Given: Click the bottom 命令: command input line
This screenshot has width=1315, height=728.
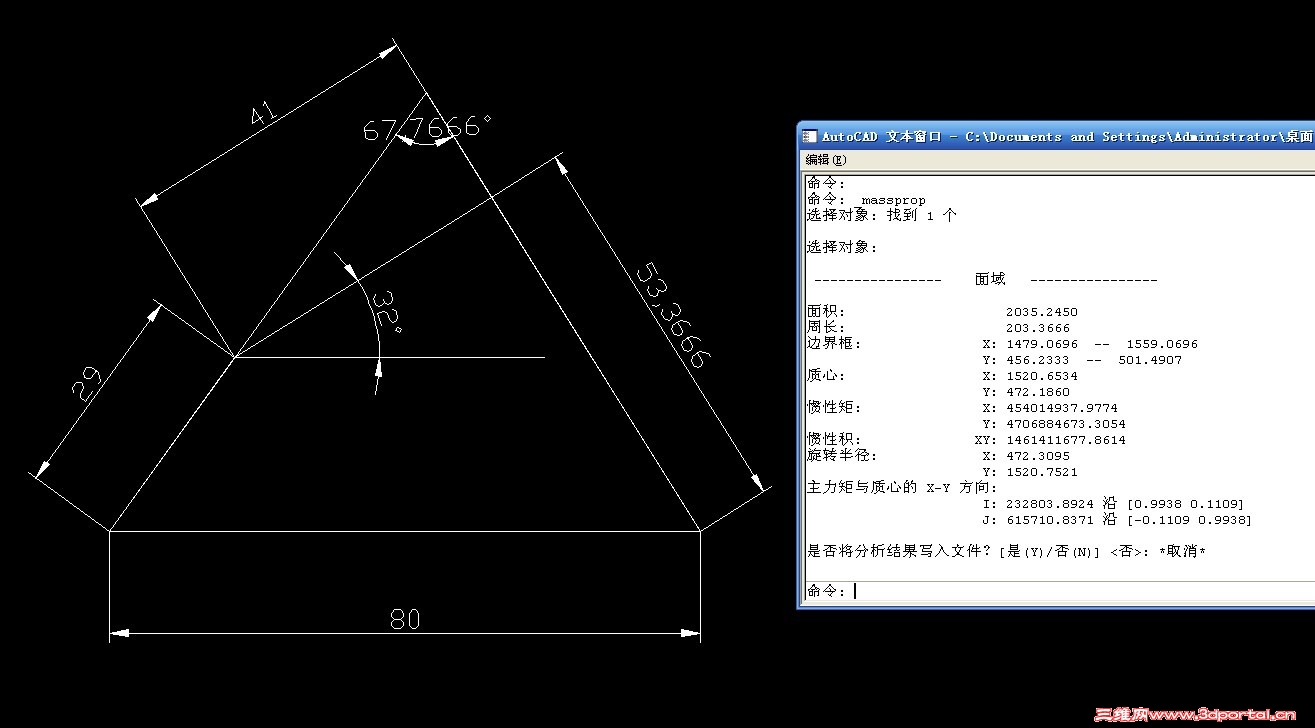Looking at the screenshot, I should 1060,591.
